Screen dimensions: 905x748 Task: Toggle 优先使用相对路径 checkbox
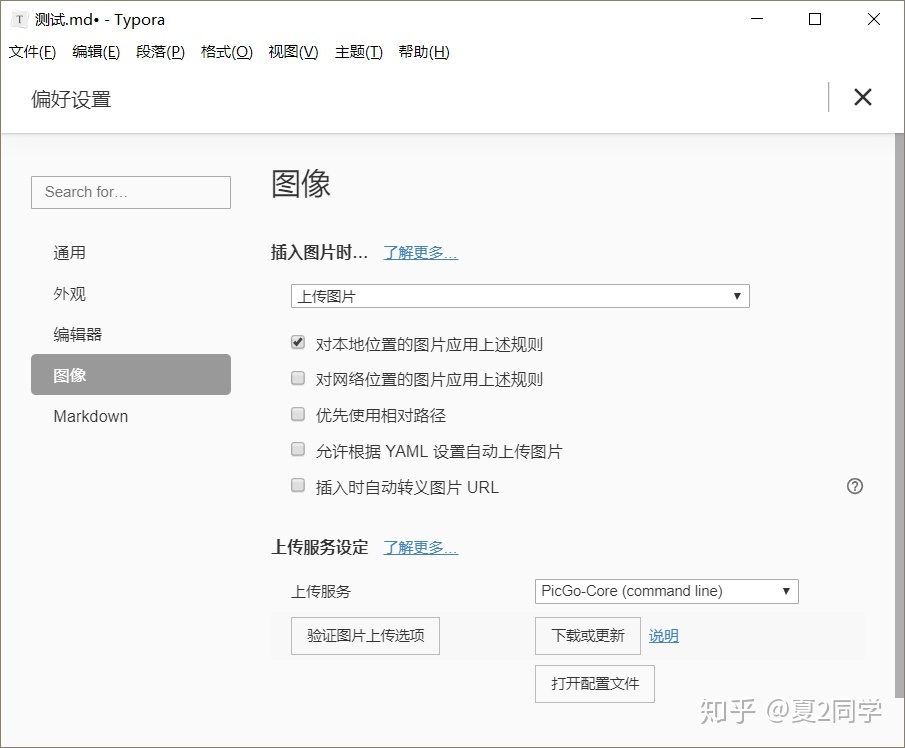tap(298, 414)
